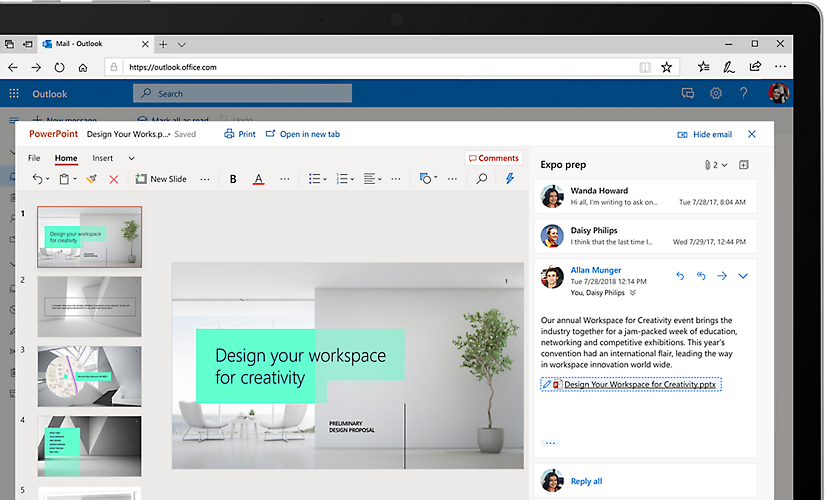Click the New Slide button
This screenshot has height=500, width=826.
point(160,179)
